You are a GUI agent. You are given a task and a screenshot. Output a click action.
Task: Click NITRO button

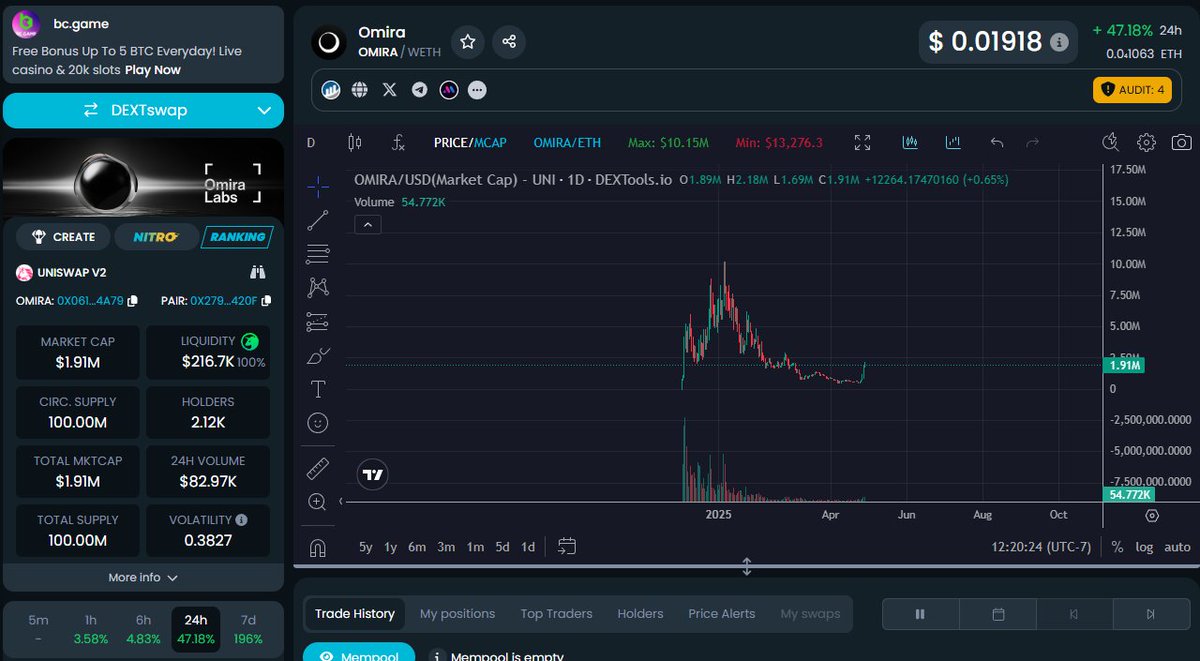click(154, 237)
